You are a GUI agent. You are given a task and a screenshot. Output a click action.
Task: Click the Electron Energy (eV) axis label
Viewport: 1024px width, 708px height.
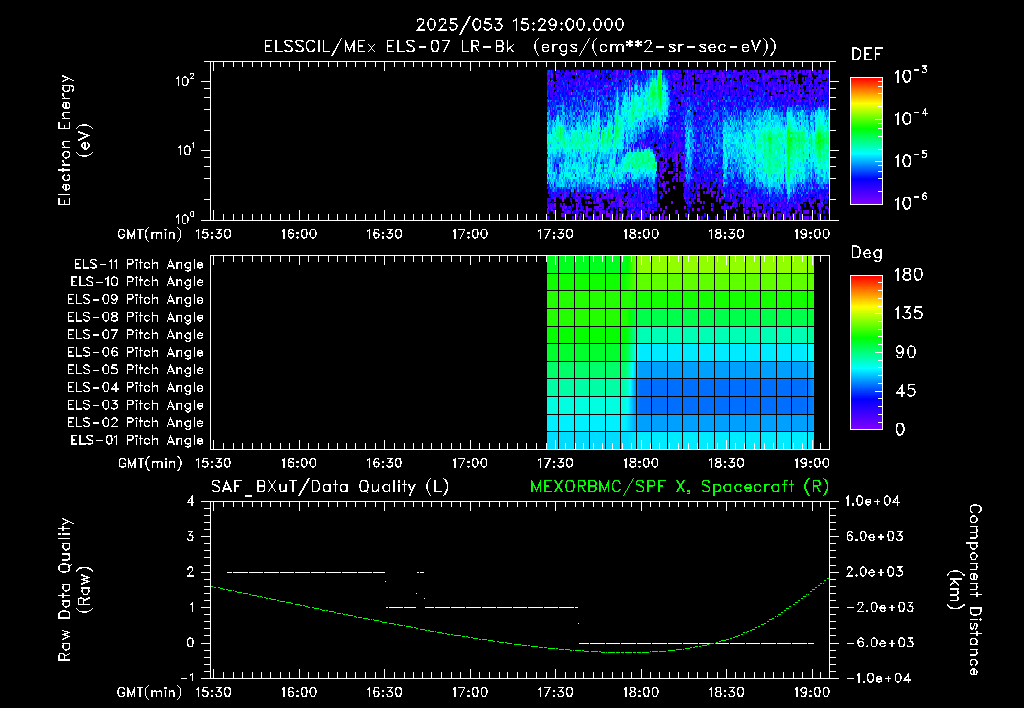click(x=74, y=140)
